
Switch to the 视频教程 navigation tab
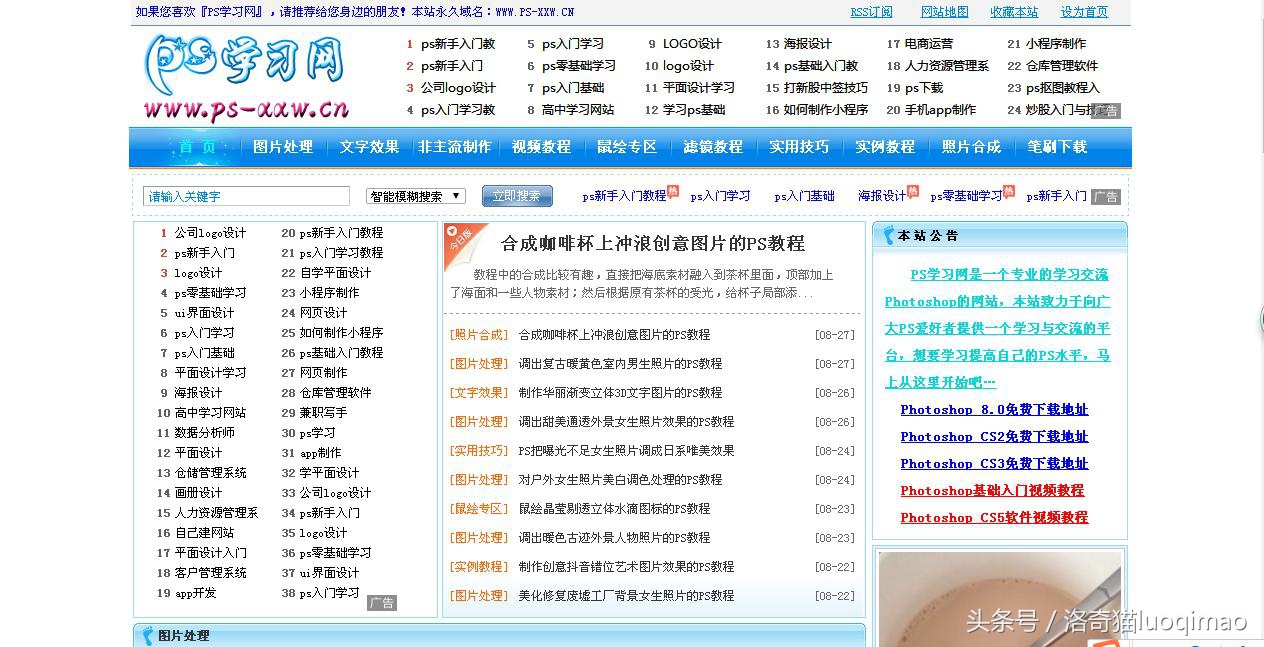[x=540, y=147]
